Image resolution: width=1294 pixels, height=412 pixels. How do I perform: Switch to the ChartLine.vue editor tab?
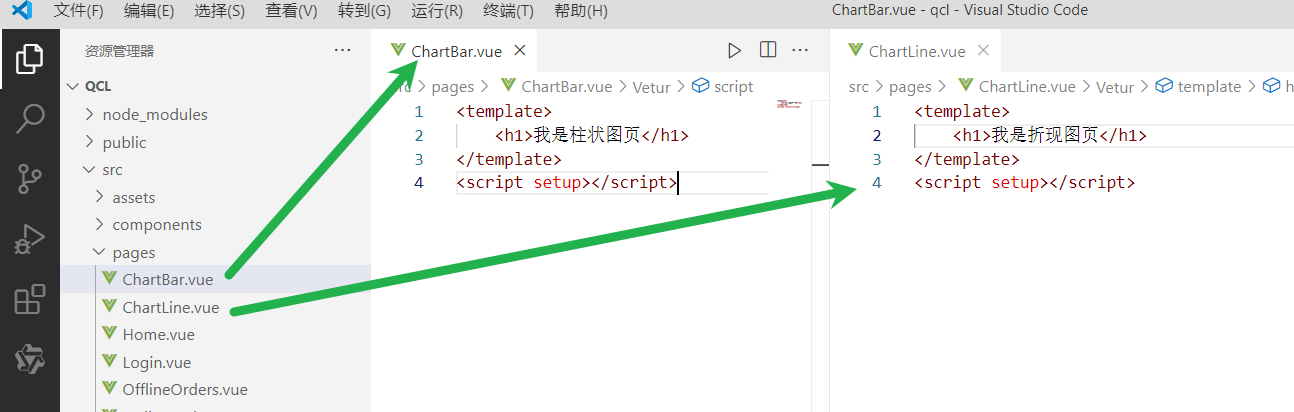[917, 51]
